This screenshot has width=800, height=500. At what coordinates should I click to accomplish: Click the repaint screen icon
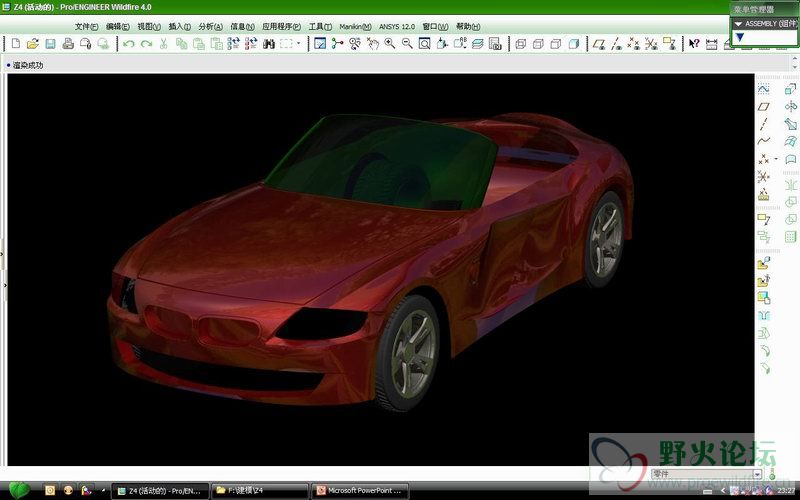click(x=320, y=44)
